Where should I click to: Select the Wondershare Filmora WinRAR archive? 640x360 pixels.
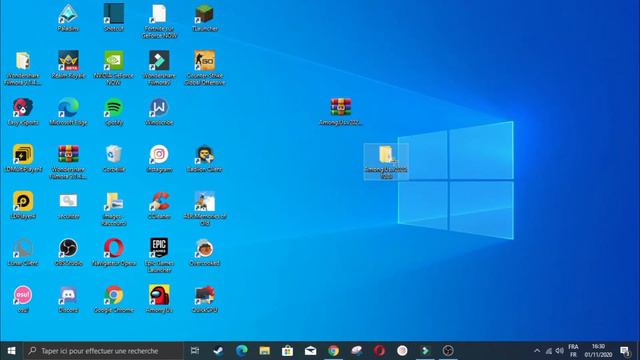pos(68,162)
